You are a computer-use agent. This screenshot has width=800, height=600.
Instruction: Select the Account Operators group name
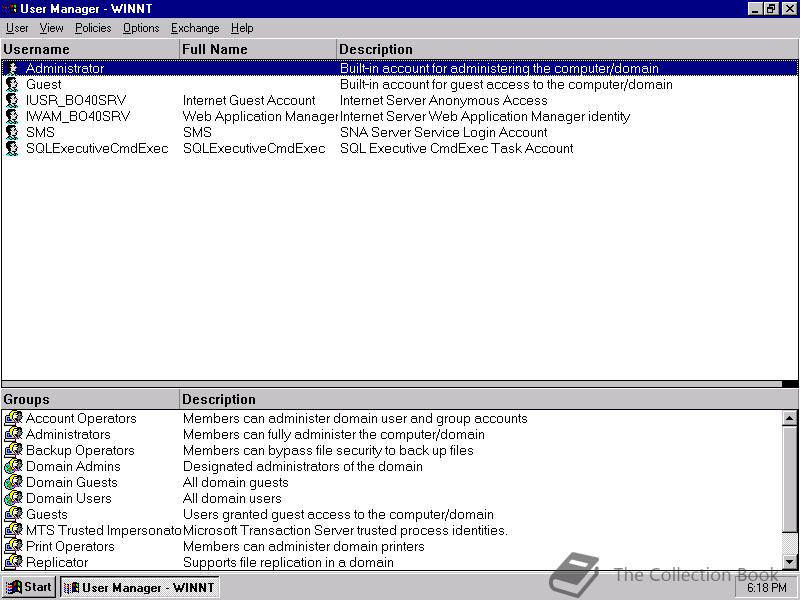81,418
